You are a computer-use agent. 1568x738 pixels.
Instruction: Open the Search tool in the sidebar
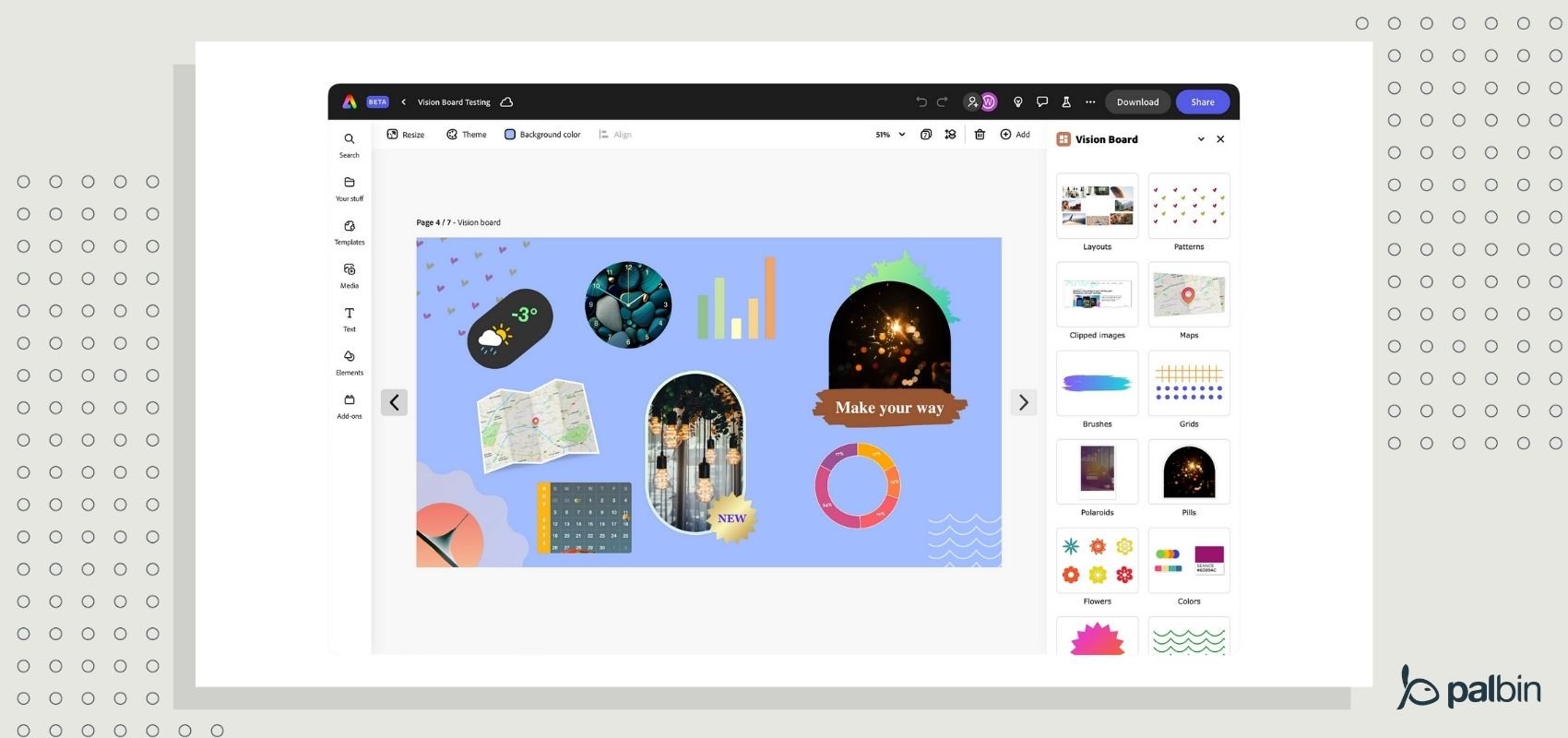coord(349,144)
